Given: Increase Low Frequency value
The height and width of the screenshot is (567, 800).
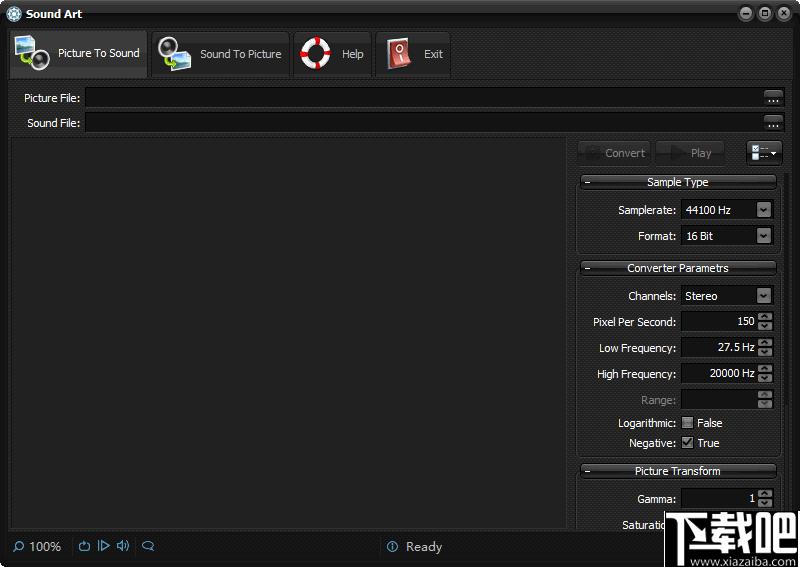Looking at the screenshot, I should (x=765, y=343).
